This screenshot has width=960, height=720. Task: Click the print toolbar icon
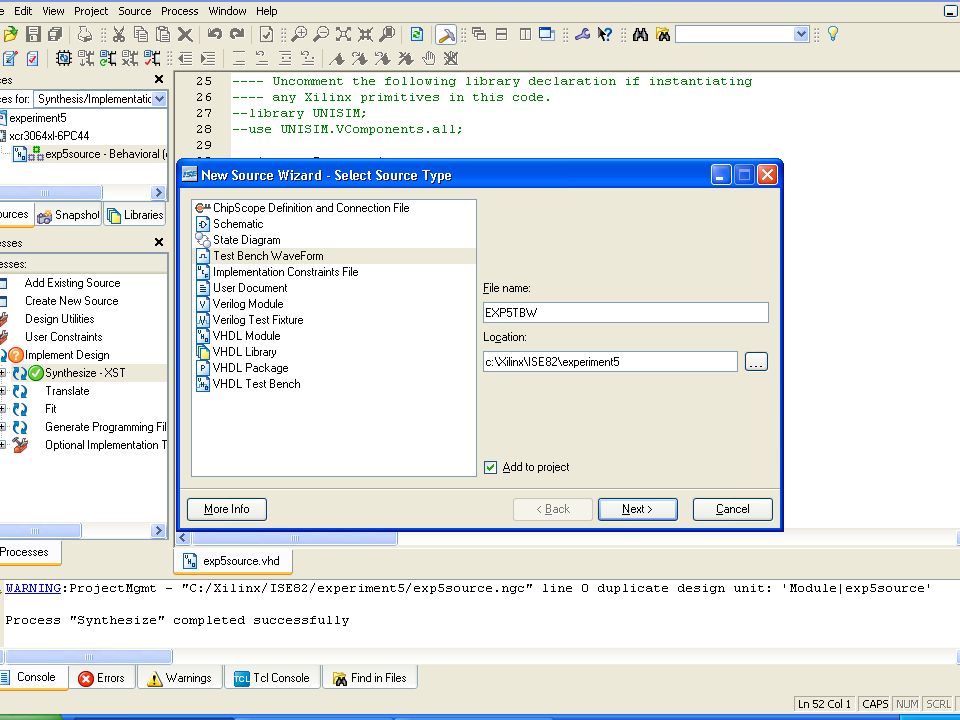point(85,34)
